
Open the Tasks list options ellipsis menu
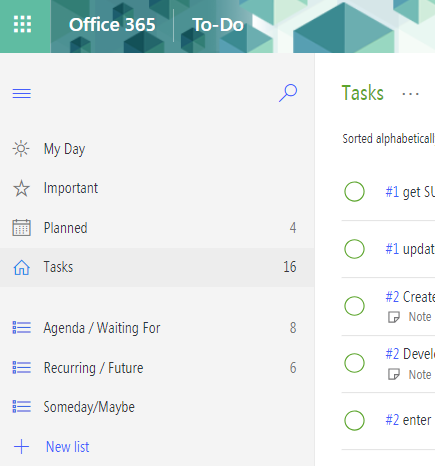[410, 94]
